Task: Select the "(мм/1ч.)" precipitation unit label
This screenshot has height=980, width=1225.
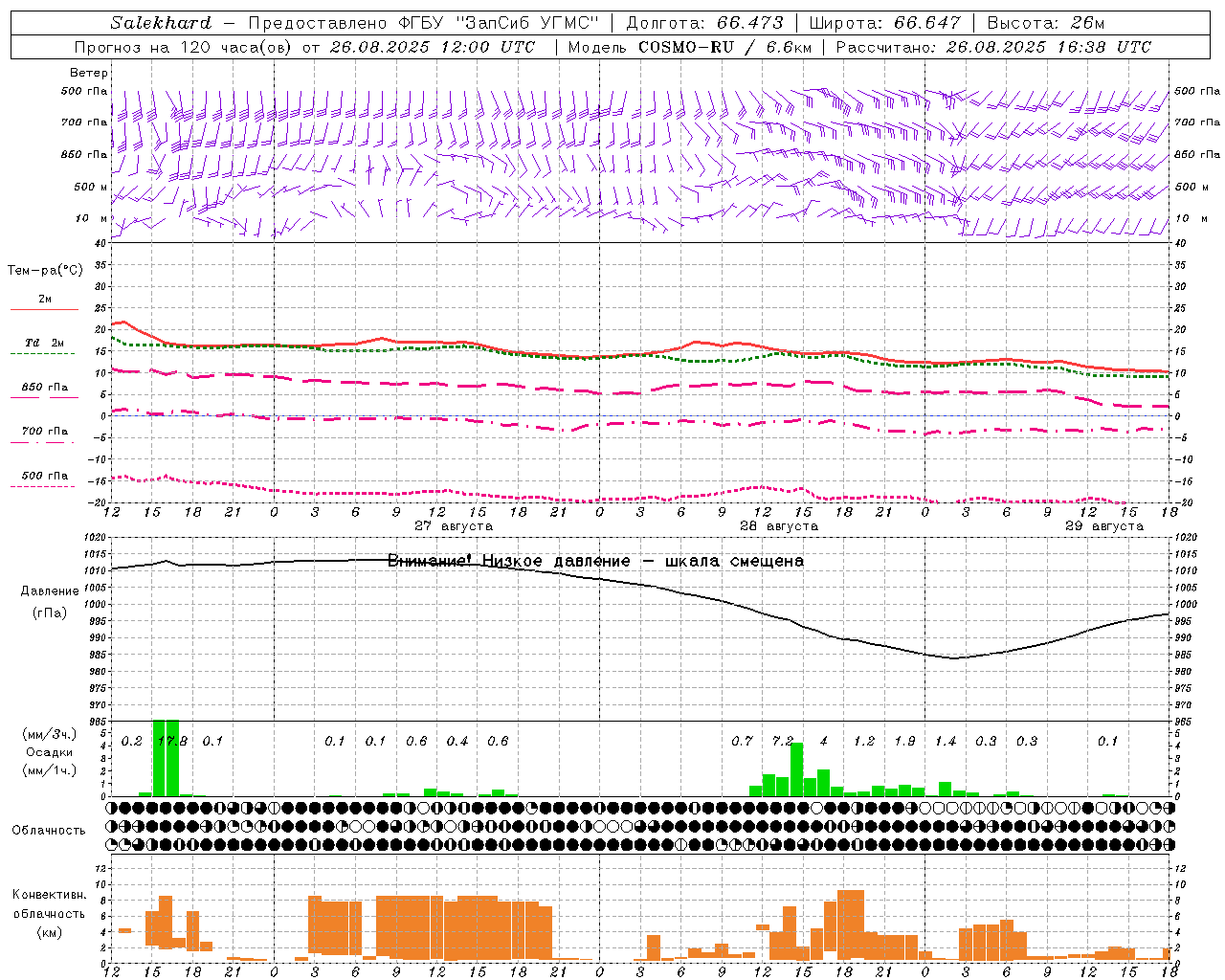Action: click(50, 770)
